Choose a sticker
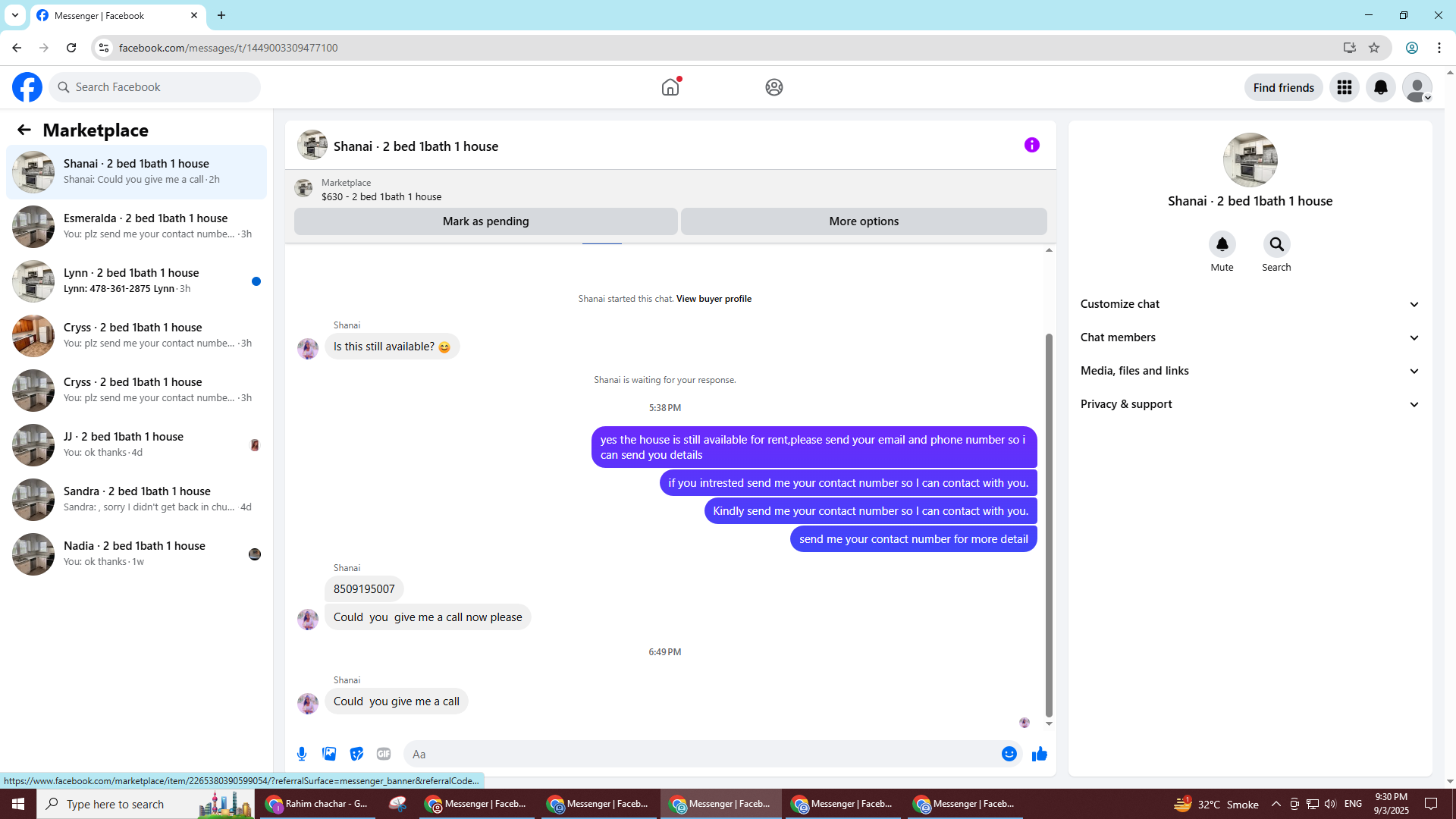 (x=356, y=754)
